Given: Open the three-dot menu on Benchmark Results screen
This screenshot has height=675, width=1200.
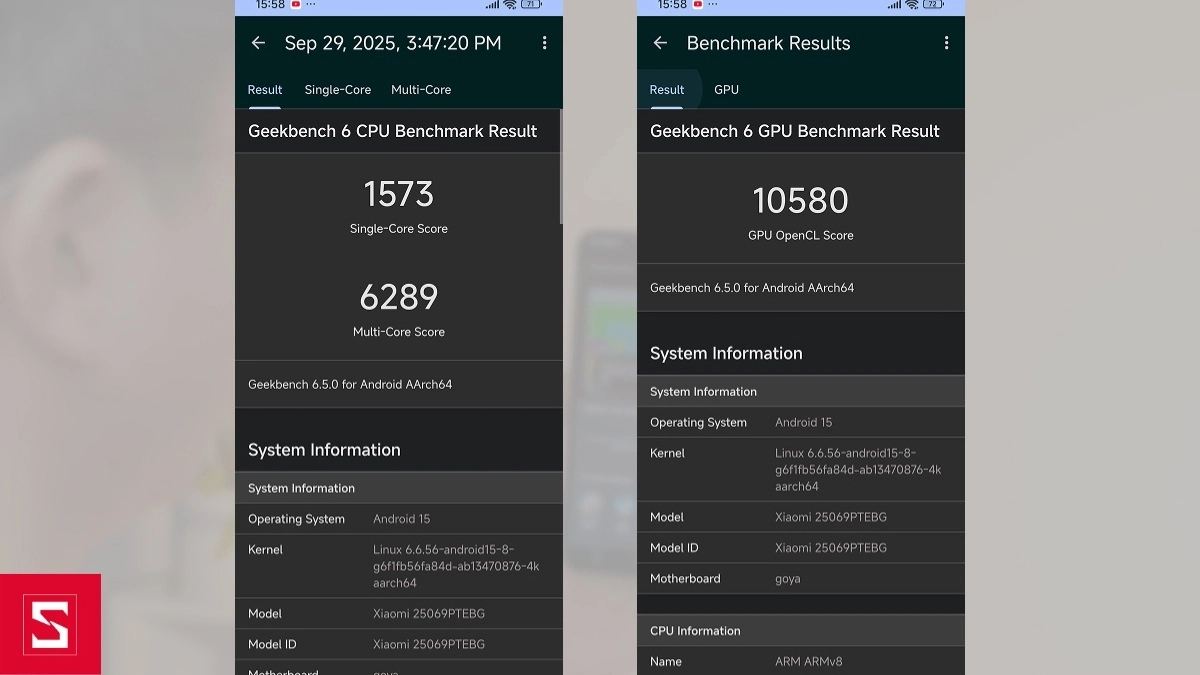Looking at the screenshot, I should pos(946,43).
